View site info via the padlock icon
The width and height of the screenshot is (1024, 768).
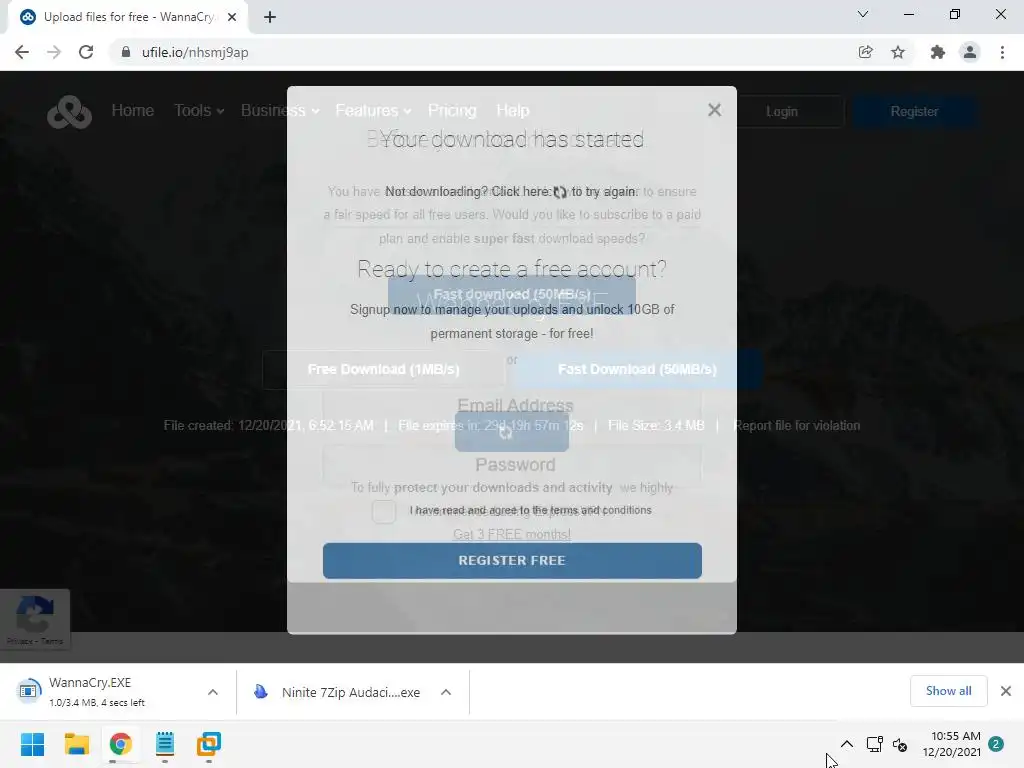[125, 52]
